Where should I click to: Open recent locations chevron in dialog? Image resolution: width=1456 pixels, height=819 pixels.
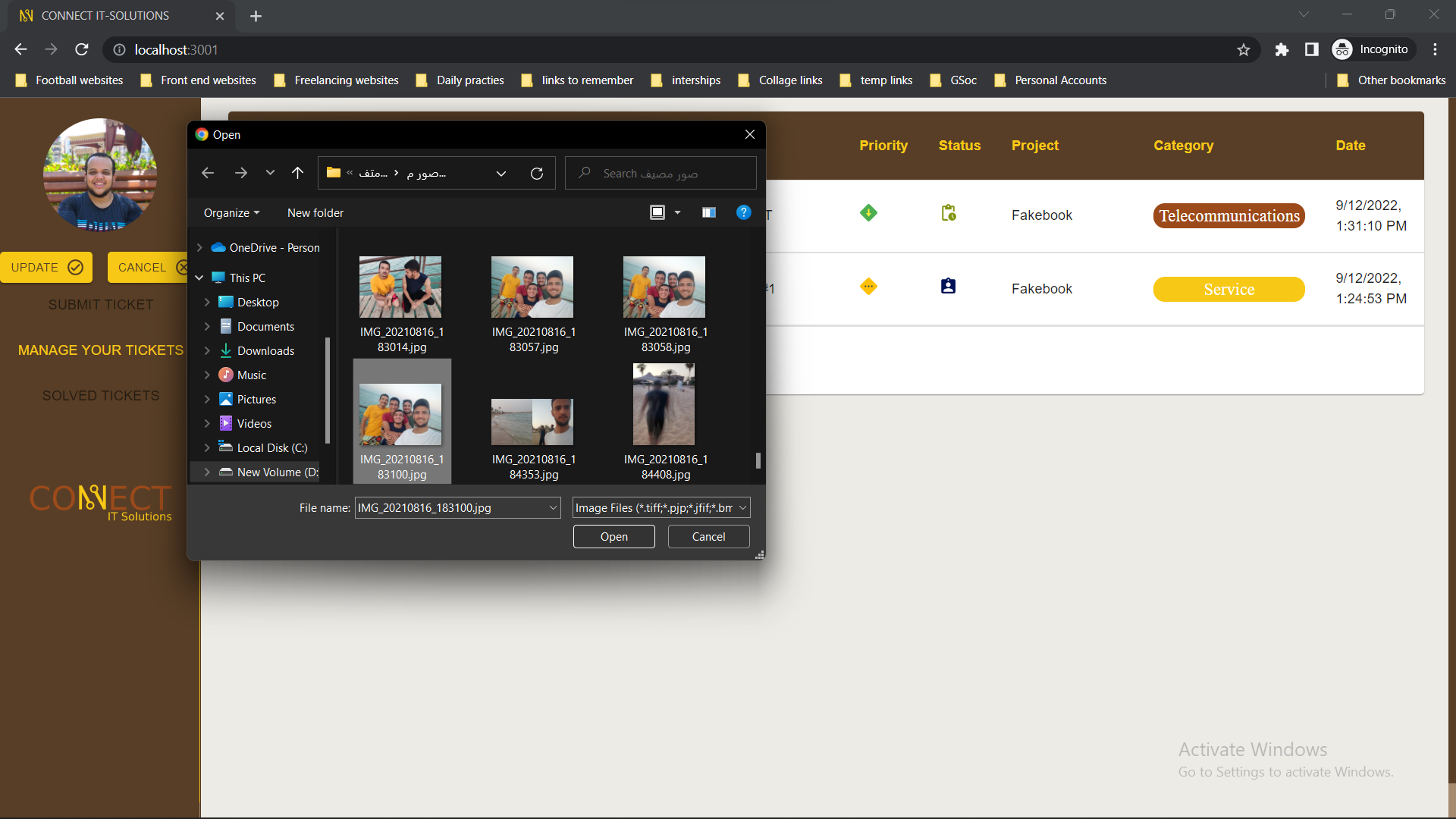(x=270, y=174)
